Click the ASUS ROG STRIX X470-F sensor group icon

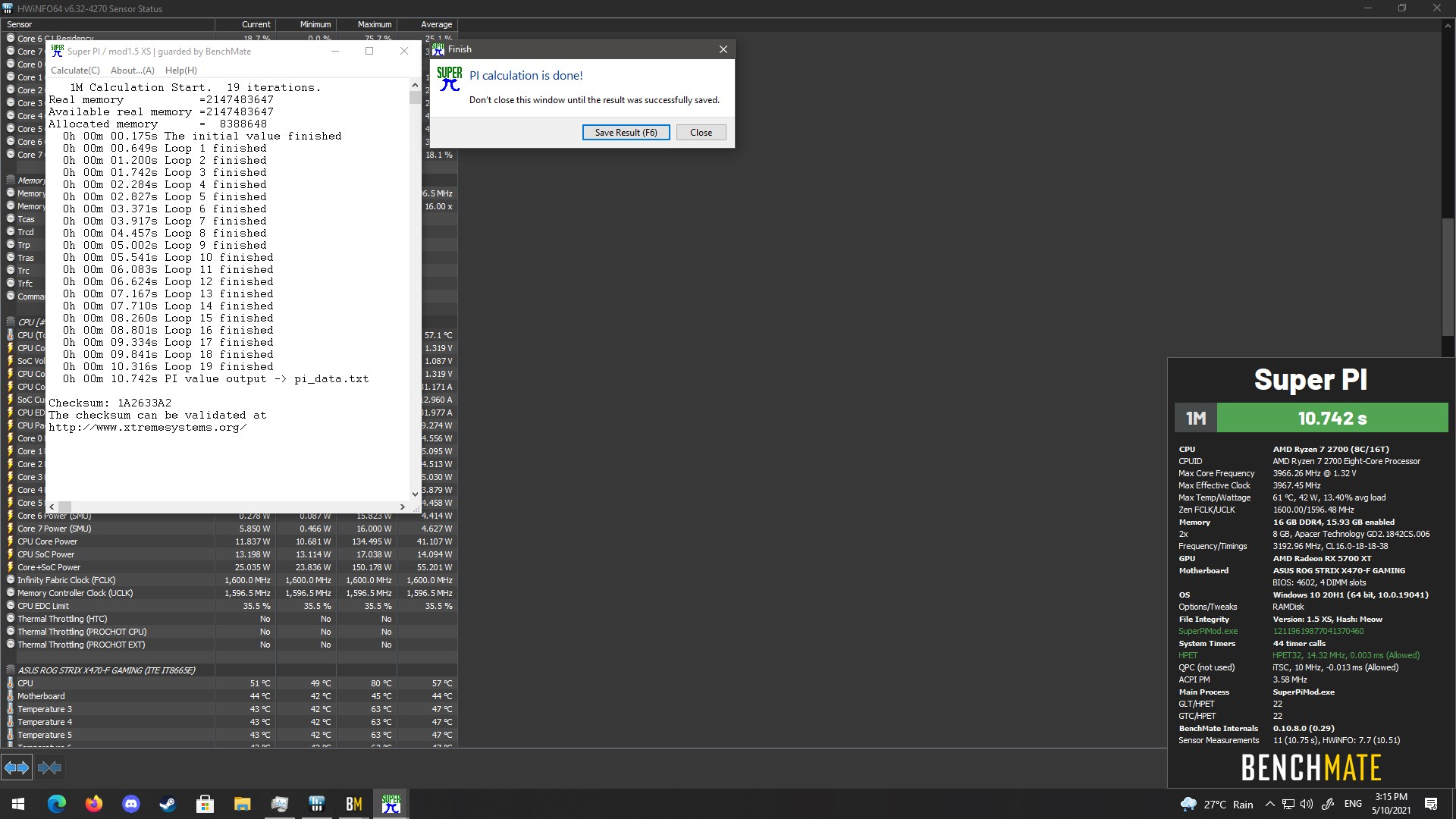click(x=11, y=670)
